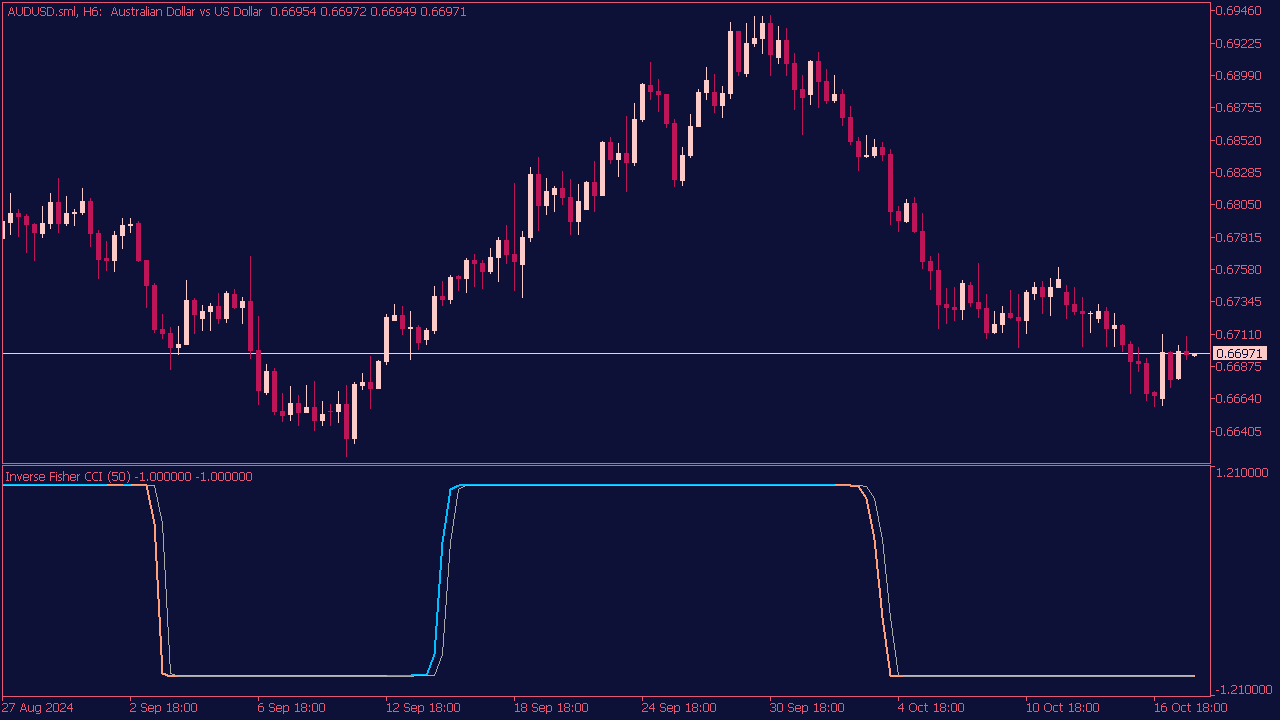
Task: Click price axis label 0.68050
Action: (1239, 205)
